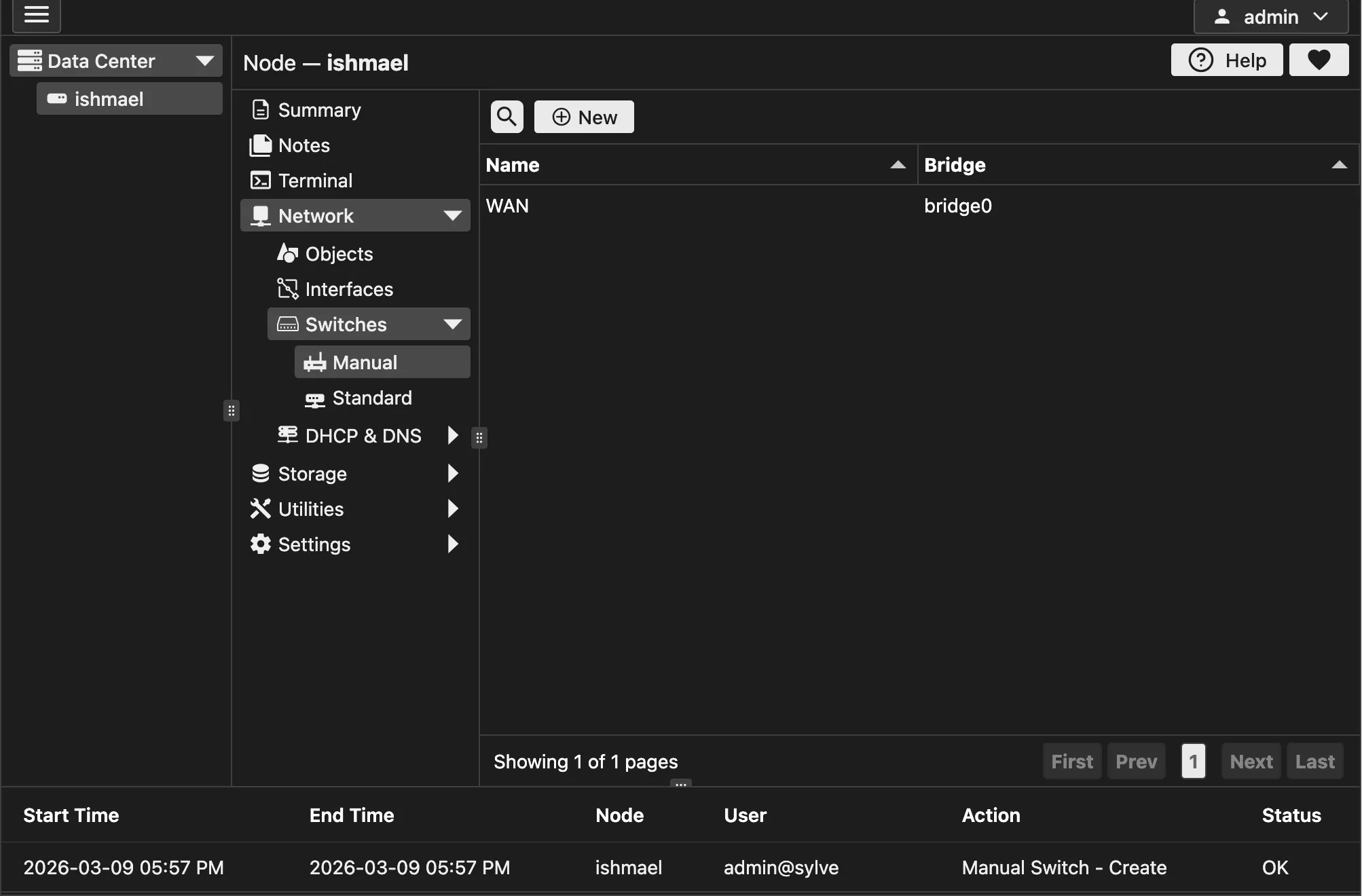Image resolution: width=1362 pixels, height=896 pixels.
Task: Select the Standard switches item
Action: pos(371,398)
